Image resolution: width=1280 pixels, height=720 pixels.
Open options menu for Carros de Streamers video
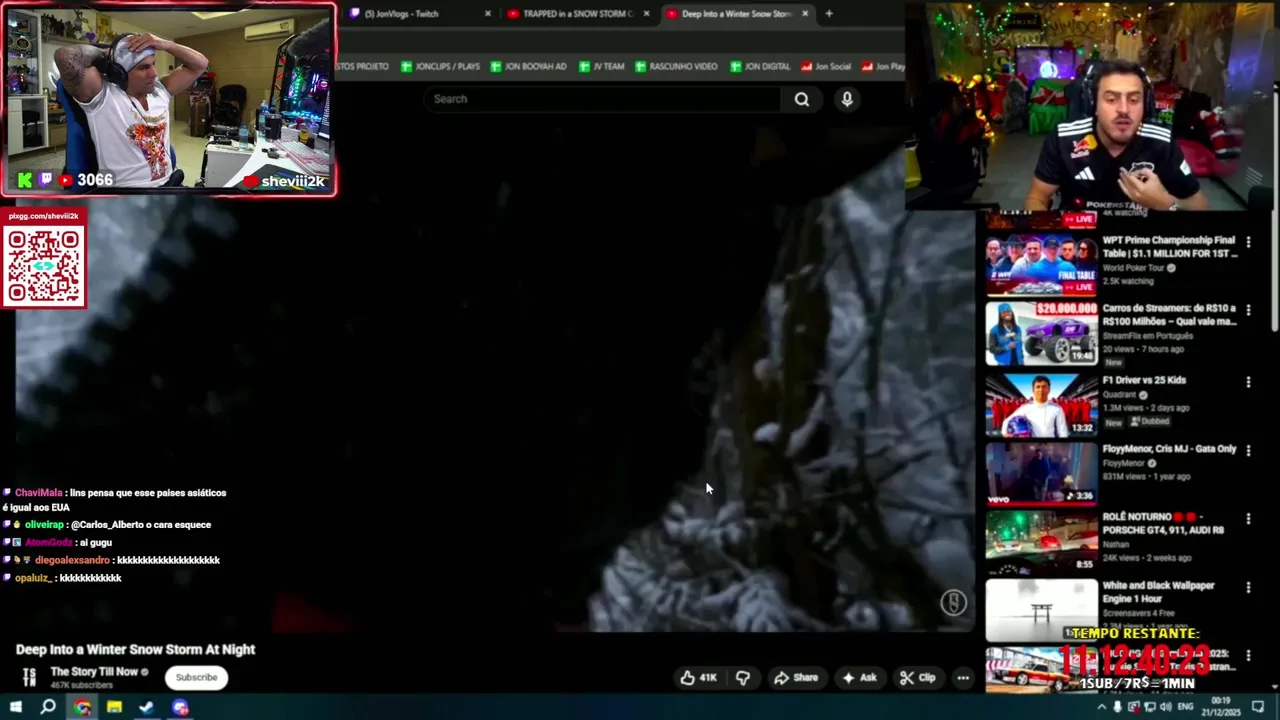[1248, 311]
